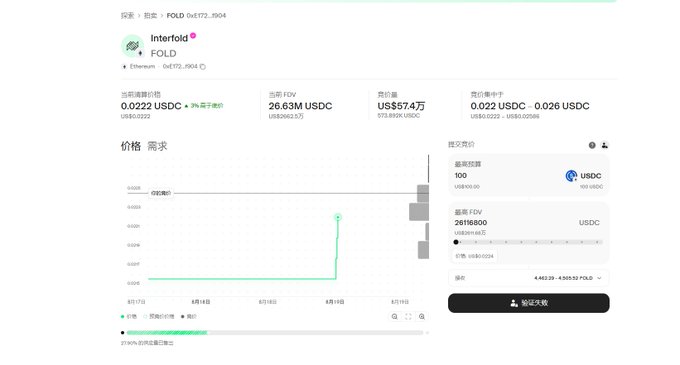Switch to the 价格 chart tab
Image resolution: width=680 pixels, height=365 pixels.
[x=131, y=146]
